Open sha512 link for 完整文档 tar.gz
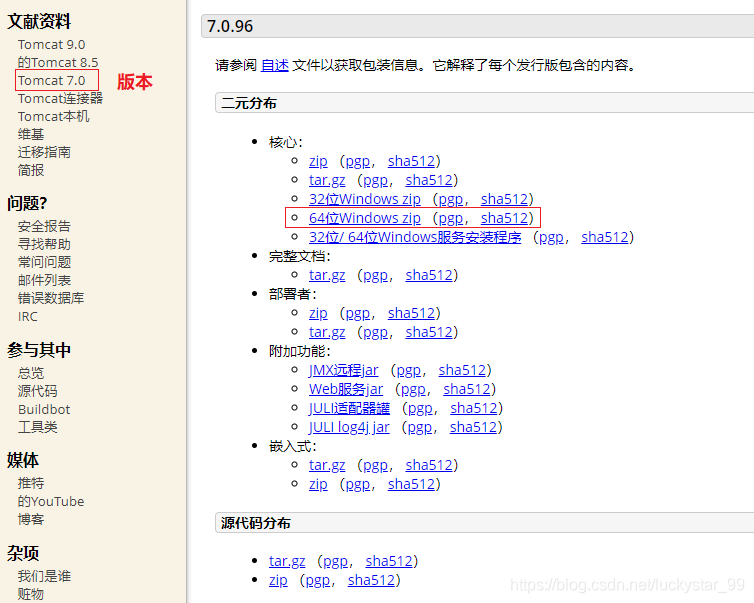 [x=429, y=275]
